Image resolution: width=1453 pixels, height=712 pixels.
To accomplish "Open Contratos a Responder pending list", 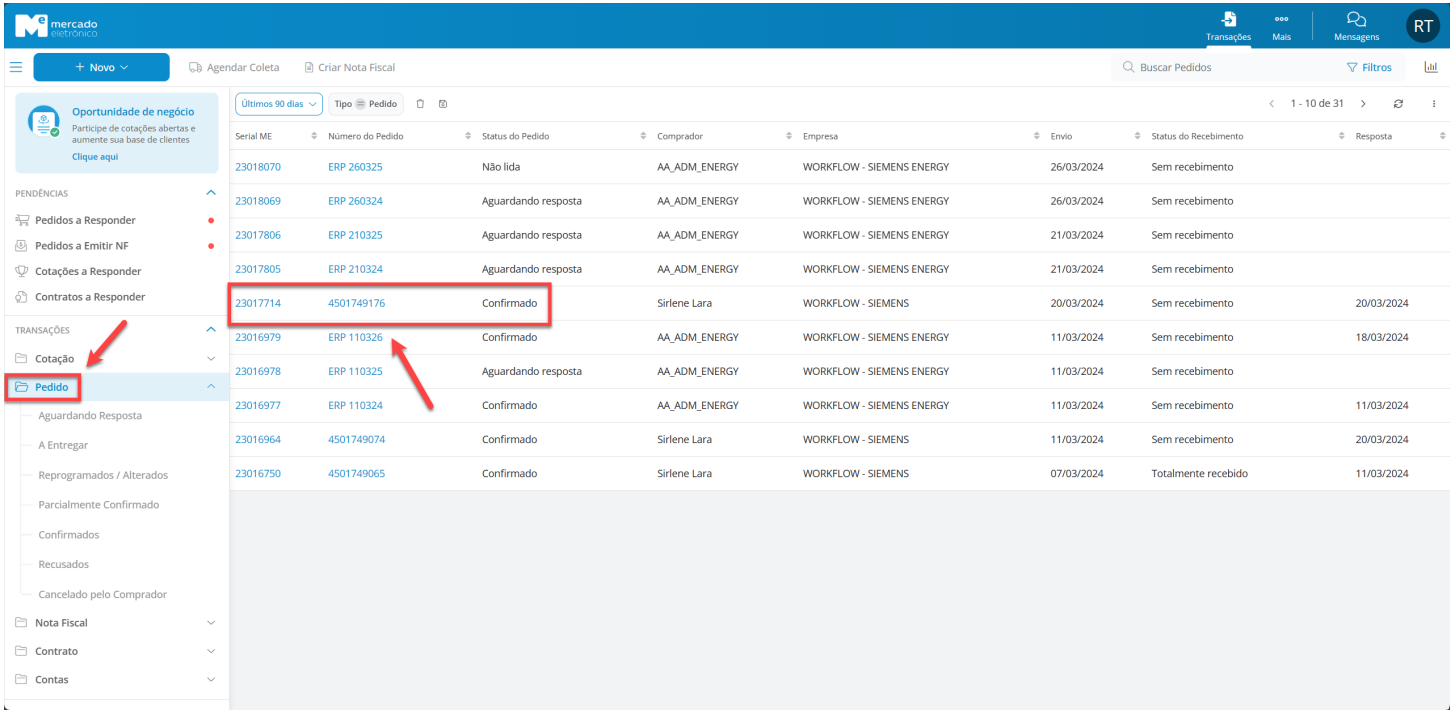I will pyautogui.click(x=90, y=297).
